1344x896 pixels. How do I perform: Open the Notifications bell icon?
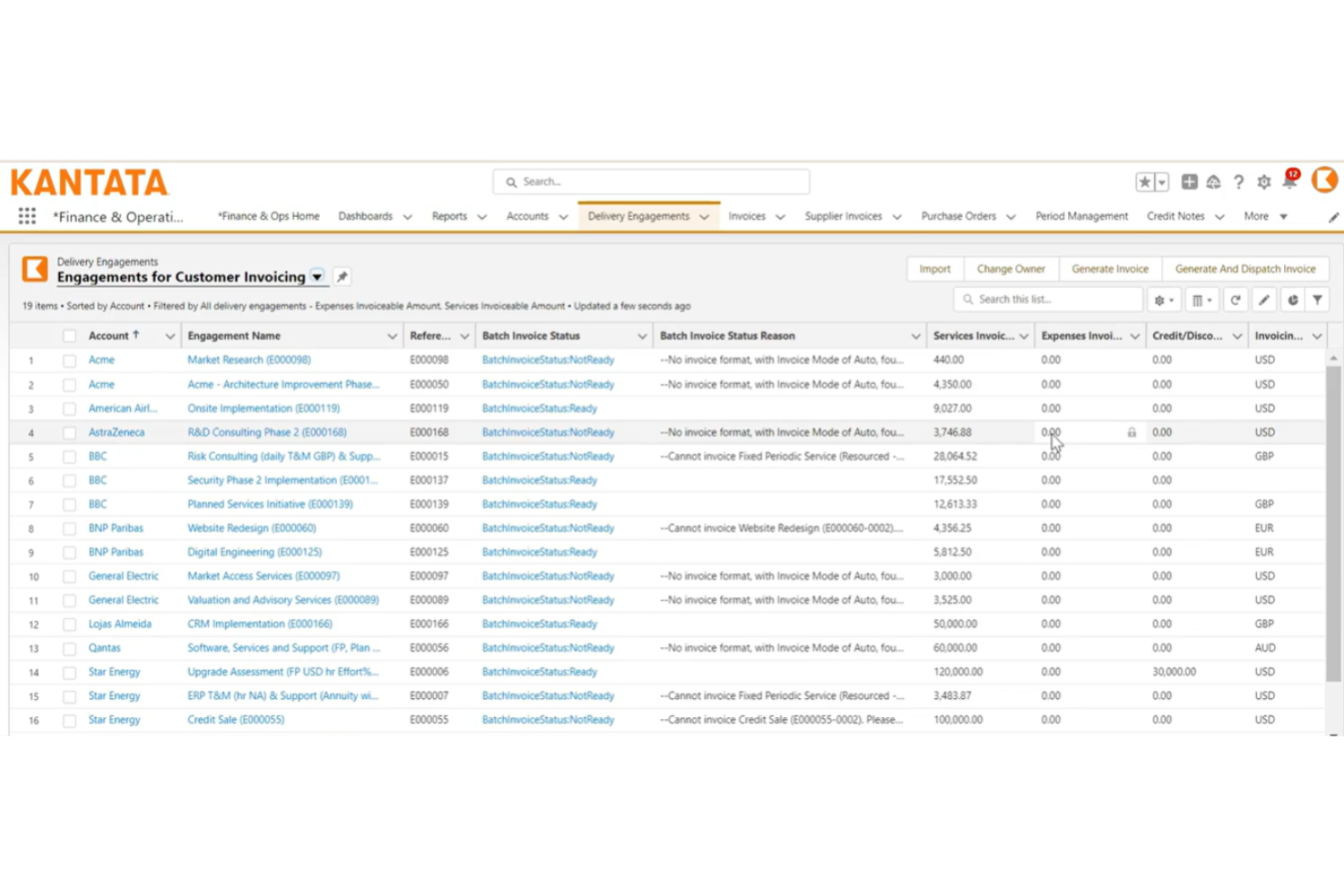pos(1290,180)
